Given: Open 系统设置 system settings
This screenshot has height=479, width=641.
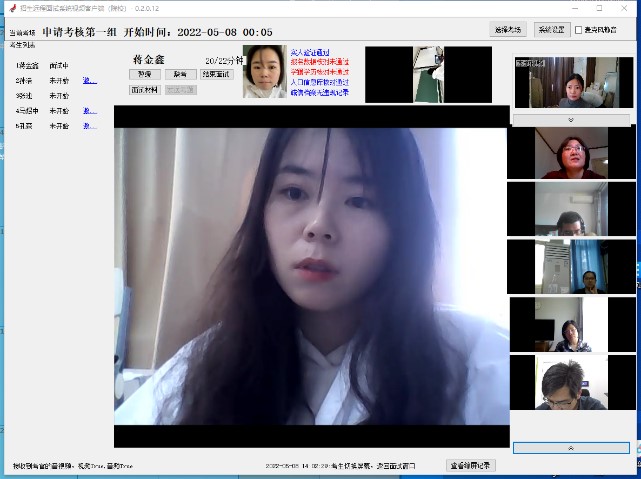Looking at the screenshot, I should coord(549,29).
